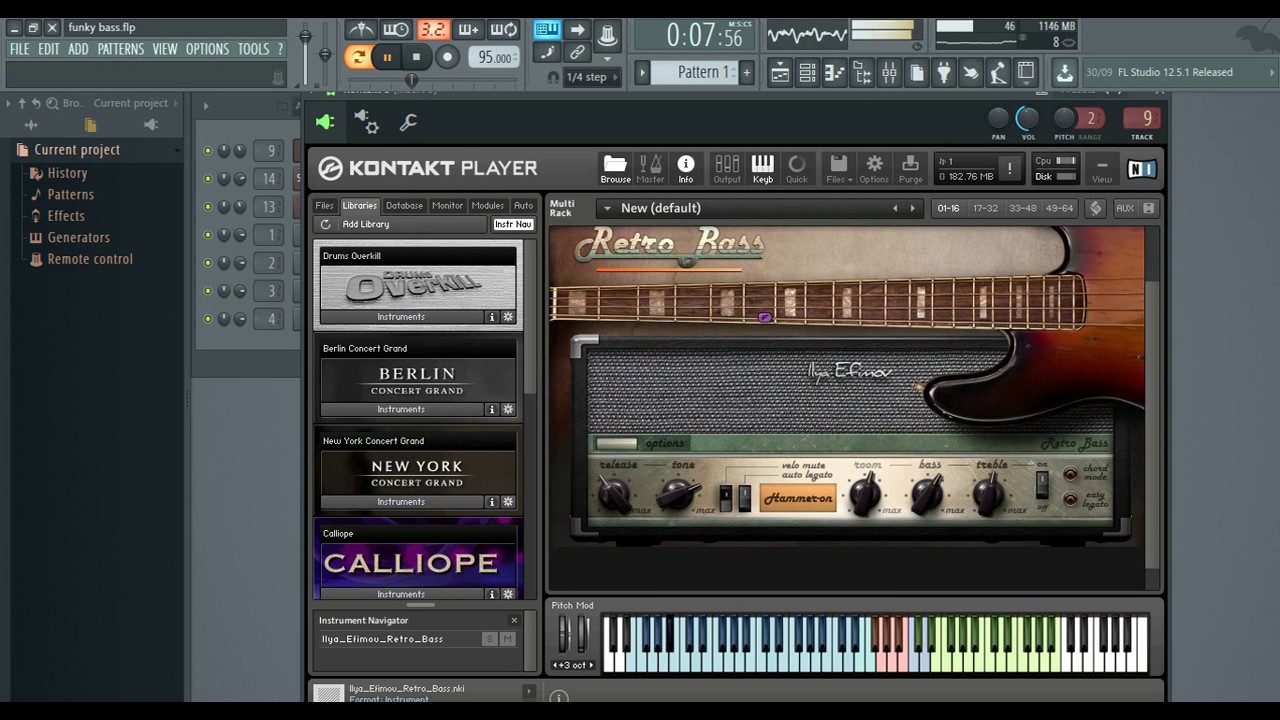
Task: Toggle the AUX button
Action: pyautogui.click(x=1124, y=208)
